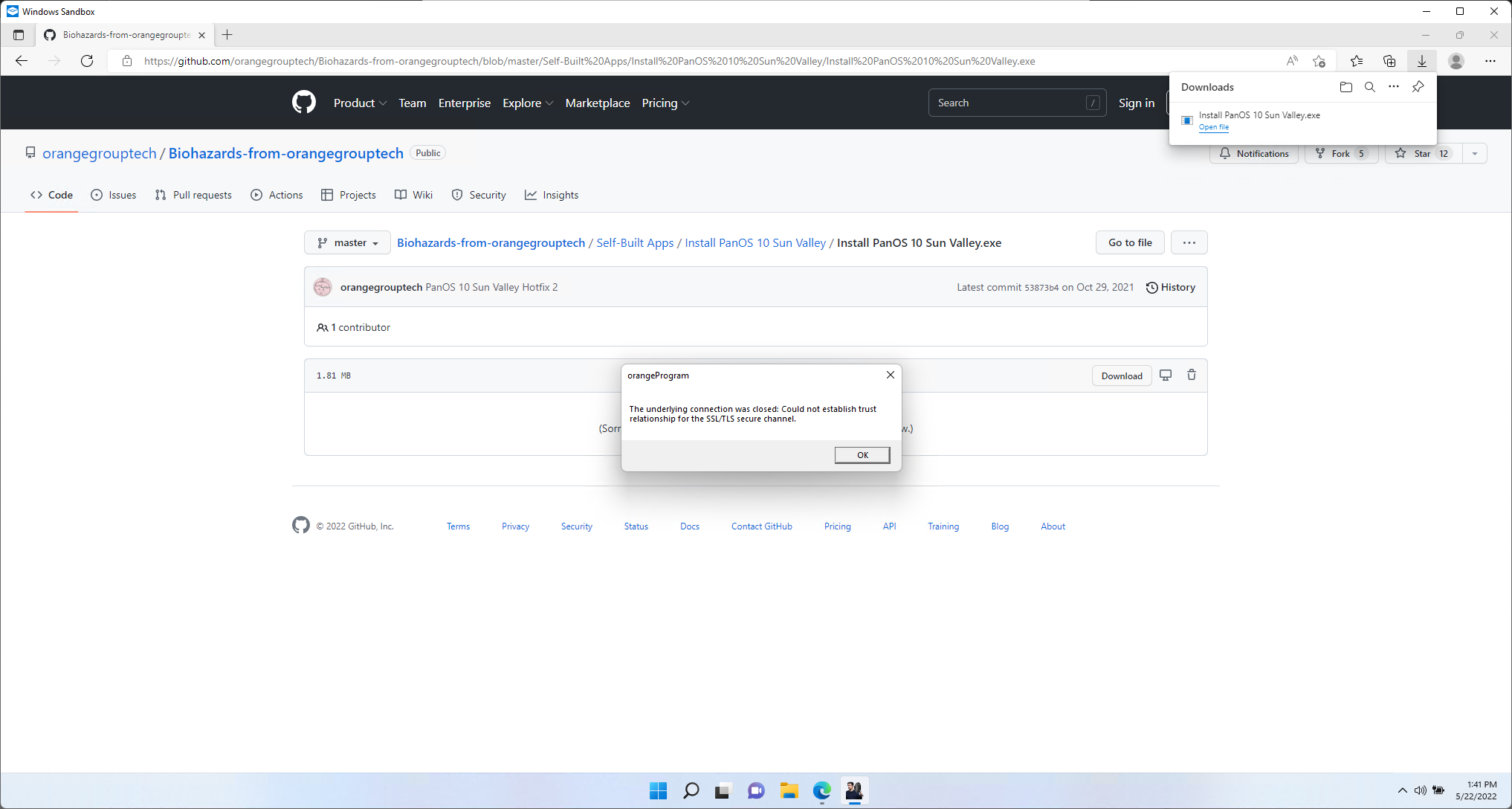This screenshot has height=809, width=1512.
Task: Click the GitHub logo to go home
Action: [x=303, y=103]
